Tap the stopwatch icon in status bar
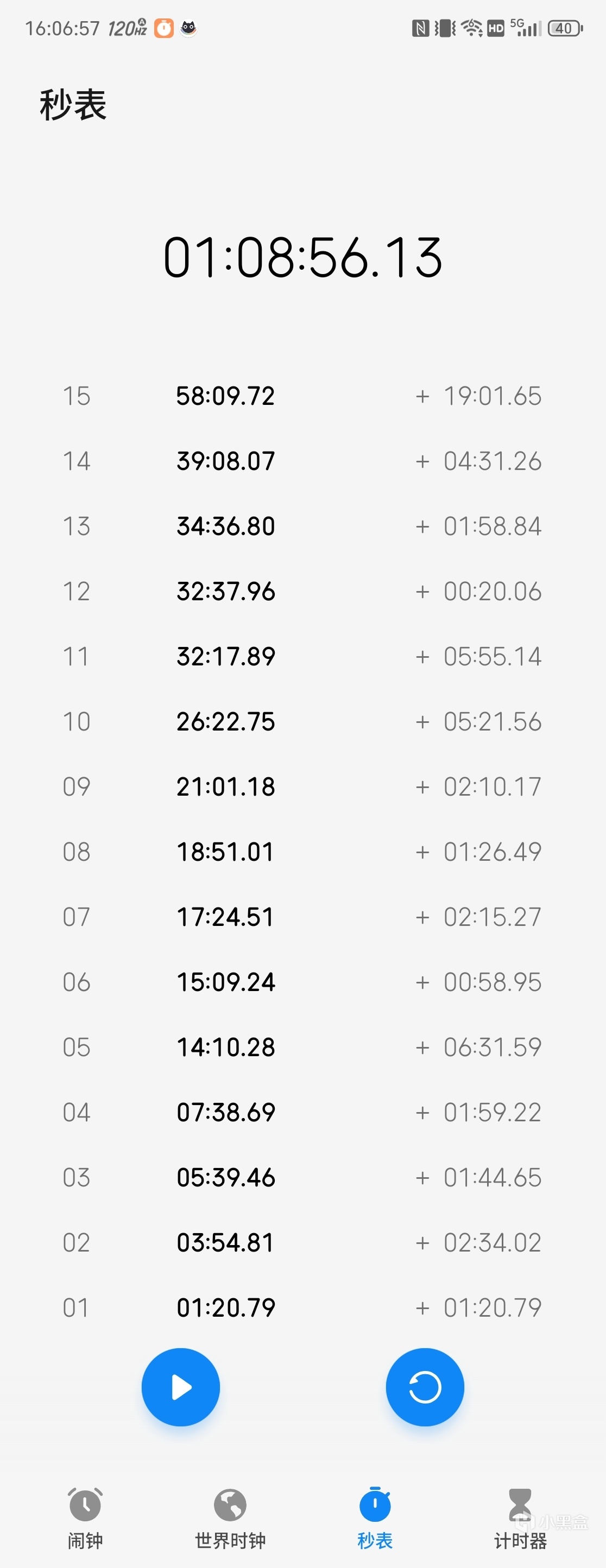The height and width of the screenshot is (1568, 606). (164, 28)
